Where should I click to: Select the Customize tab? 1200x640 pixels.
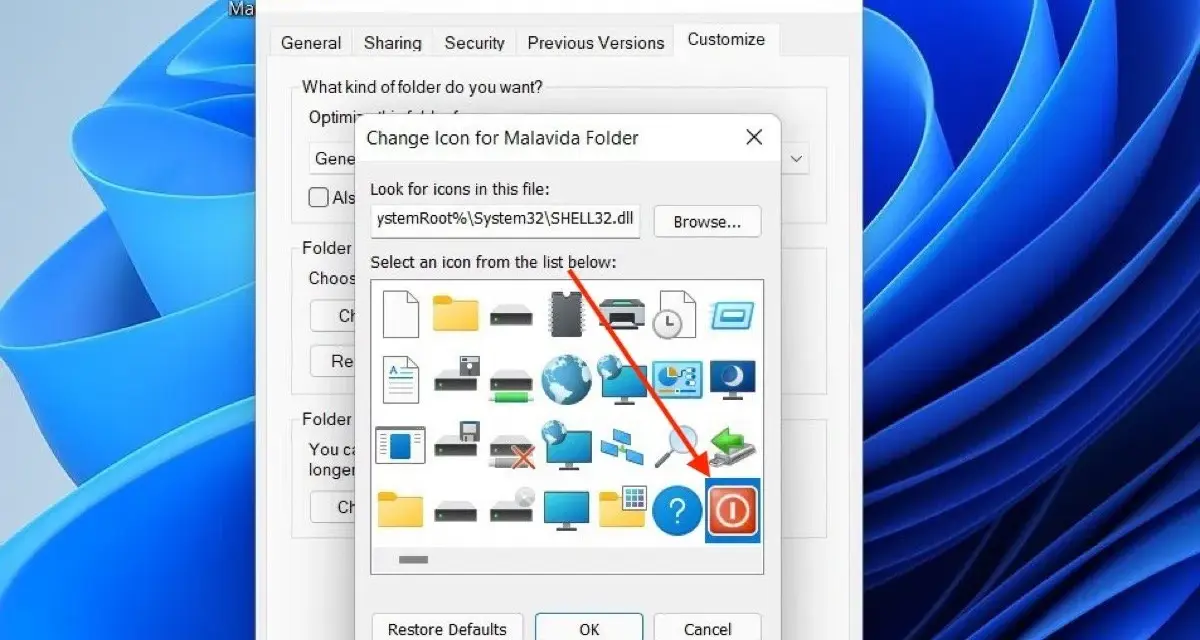[726, 40]
